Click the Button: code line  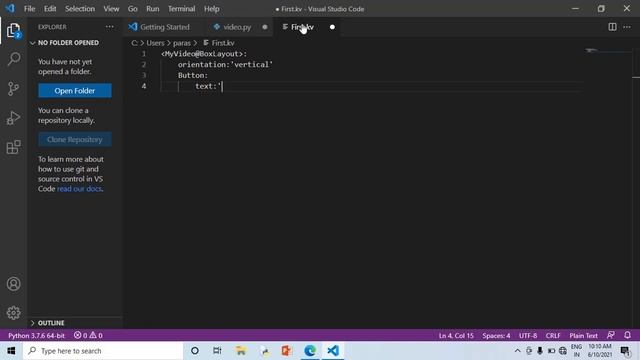pyautogui.click(x=193, y=76)
